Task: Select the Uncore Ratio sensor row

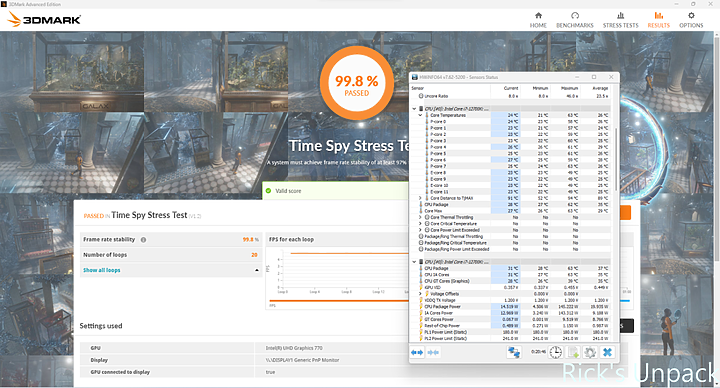Action: click(x=510, y=96)
